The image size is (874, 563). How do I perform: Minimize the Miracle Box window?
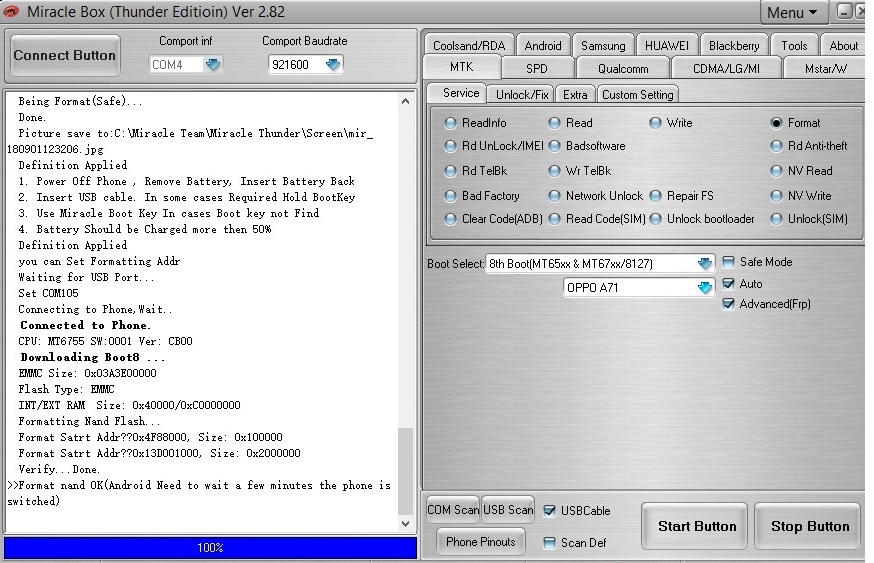click(844, 12)
